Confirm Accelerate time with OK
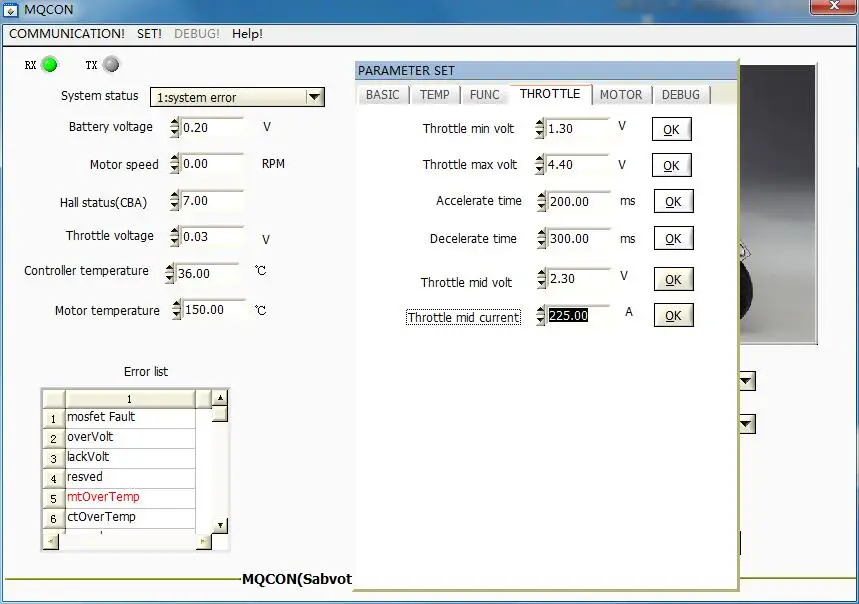 click(673, 201)
